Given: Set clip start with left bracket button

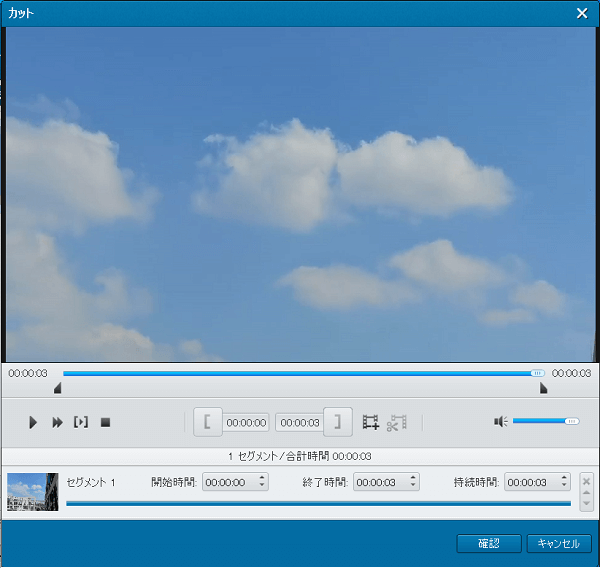Looking at the screenshot, I should click(x=207, y=422).
